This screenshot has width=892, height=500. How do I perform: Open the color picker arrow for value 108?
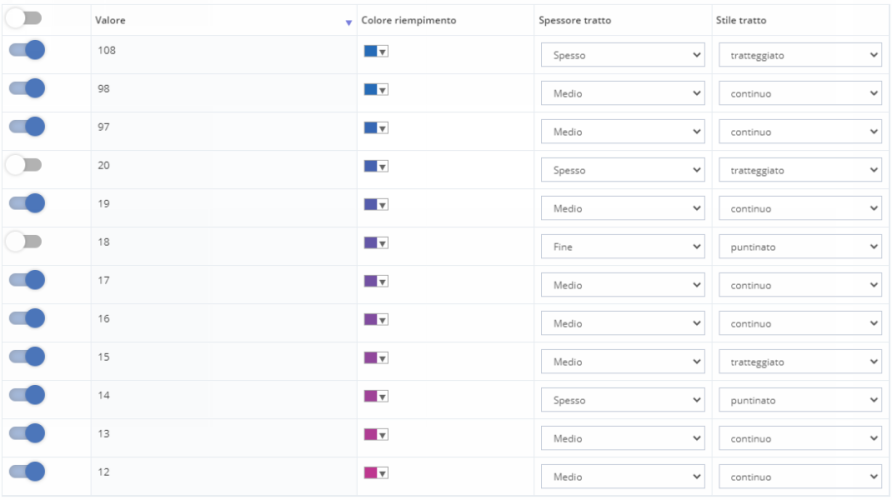coord(383,52)
